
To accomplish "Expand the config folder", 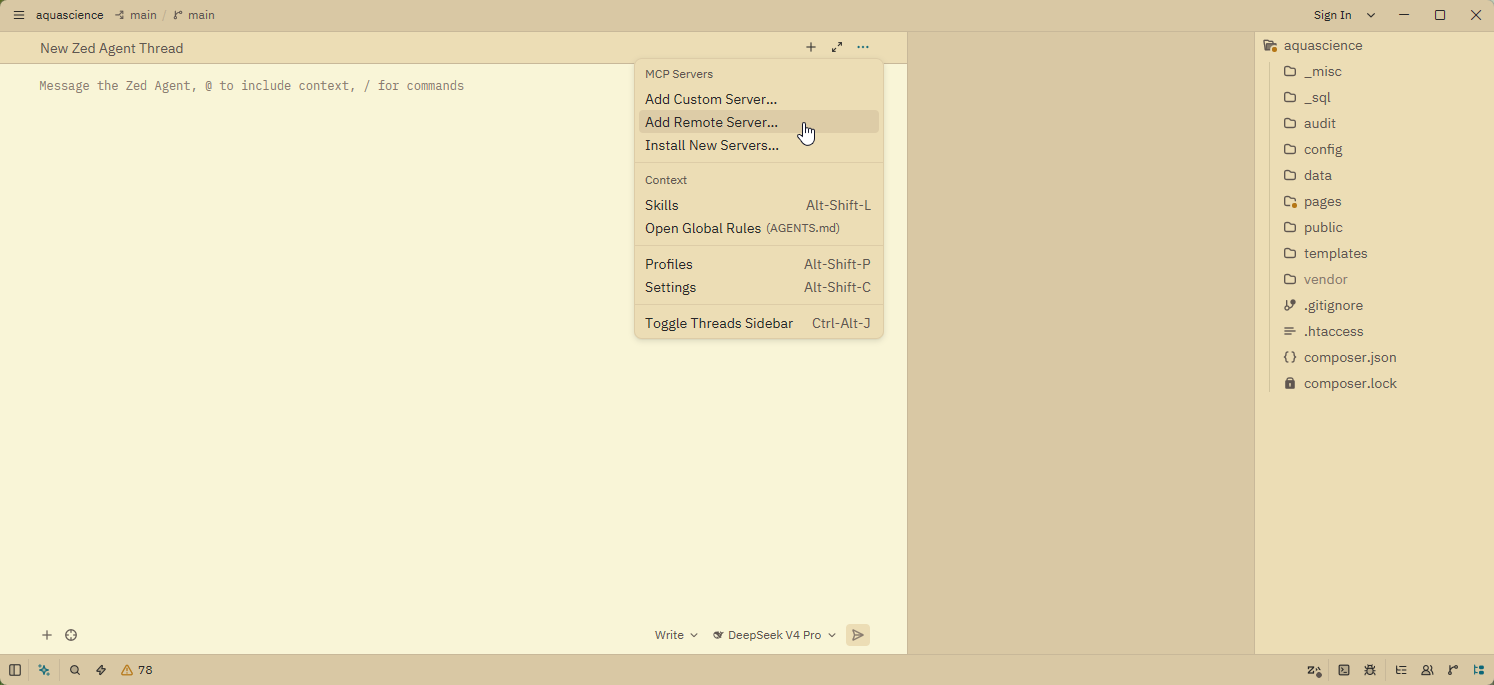I will click(x=1374, y=149).
